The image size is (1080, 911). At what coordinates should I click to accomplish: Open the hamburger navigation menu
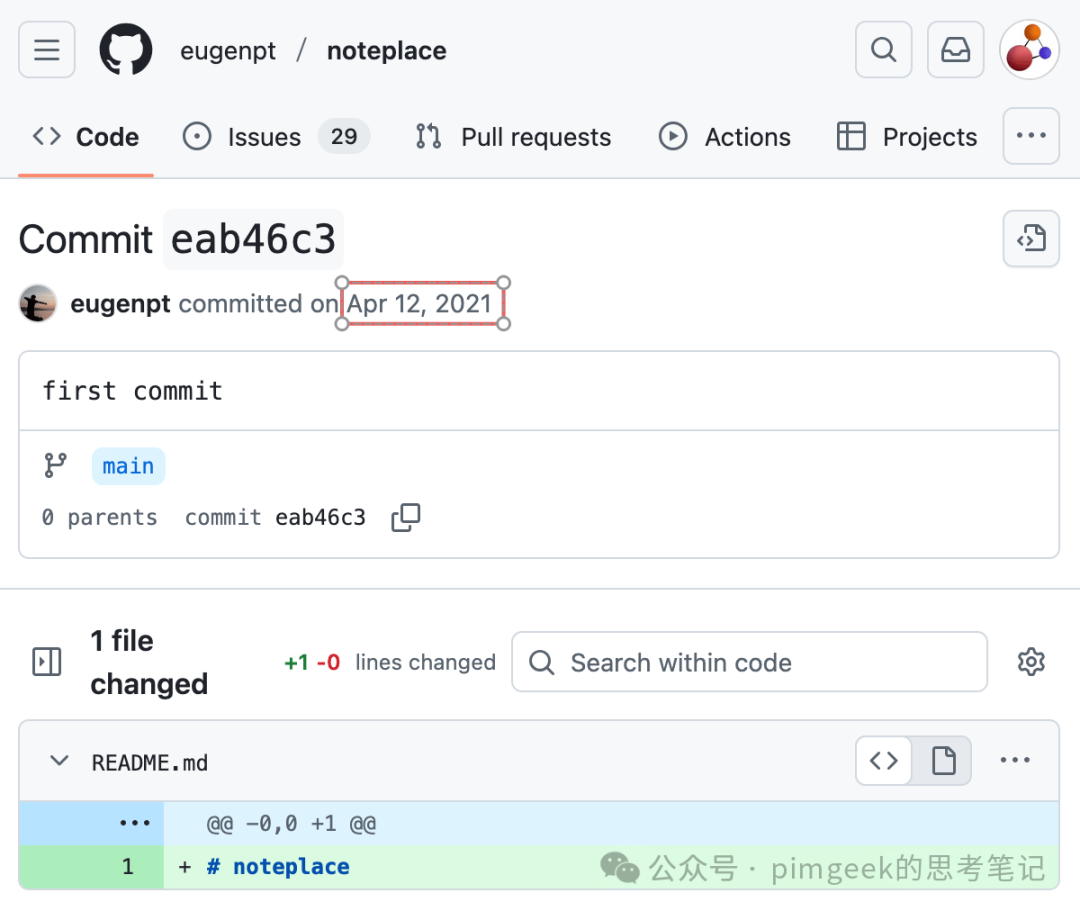(47, 50)
